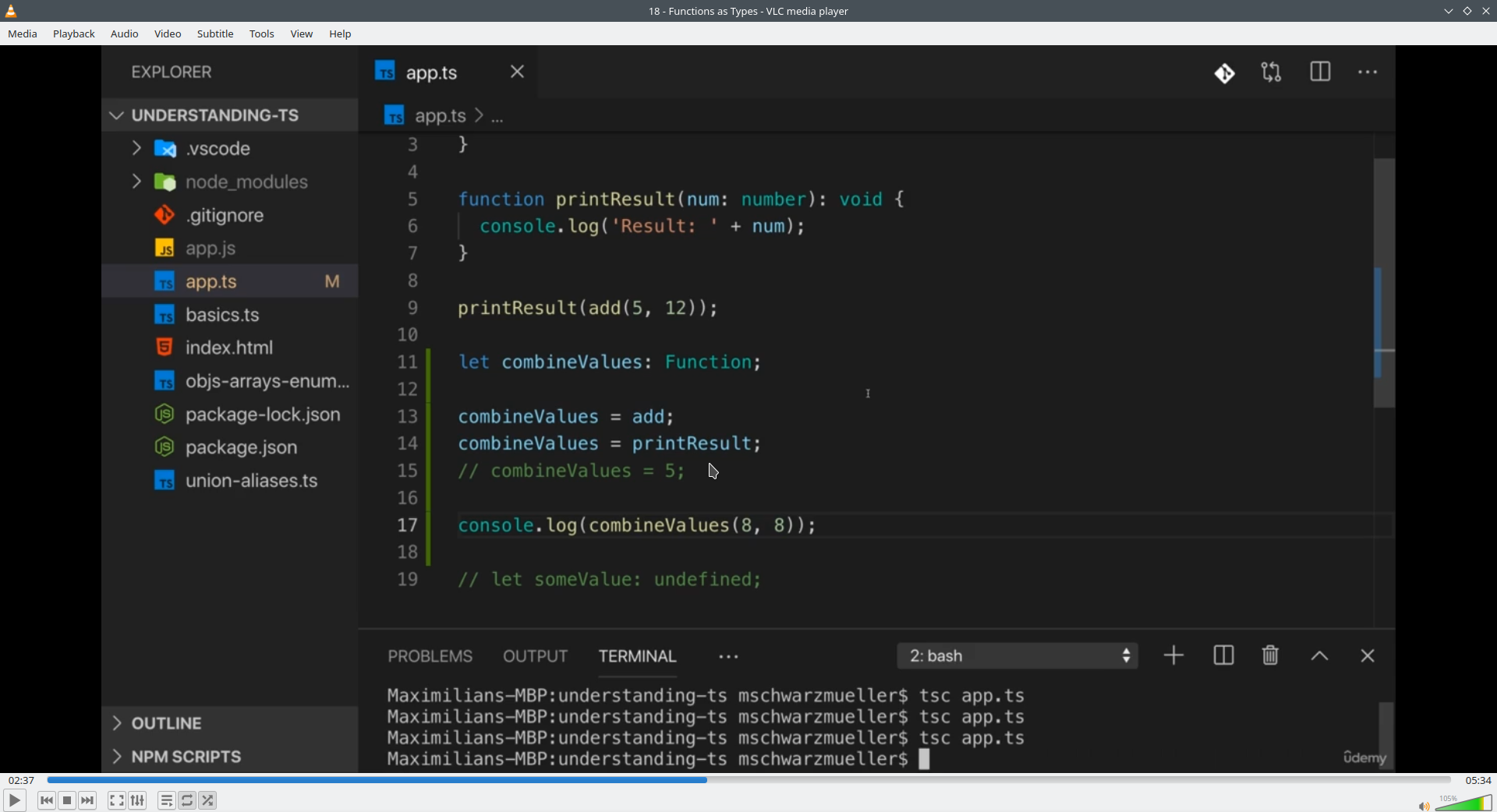1497x812 pixels.
Task: Stop playback with the stop button
Action: pos(68,800)
